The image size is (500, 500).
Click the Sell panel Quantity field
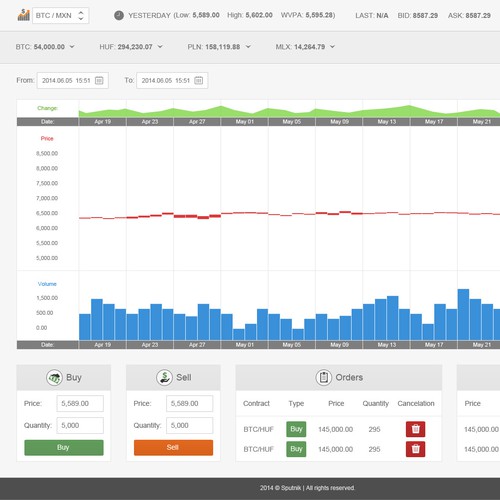190,425
